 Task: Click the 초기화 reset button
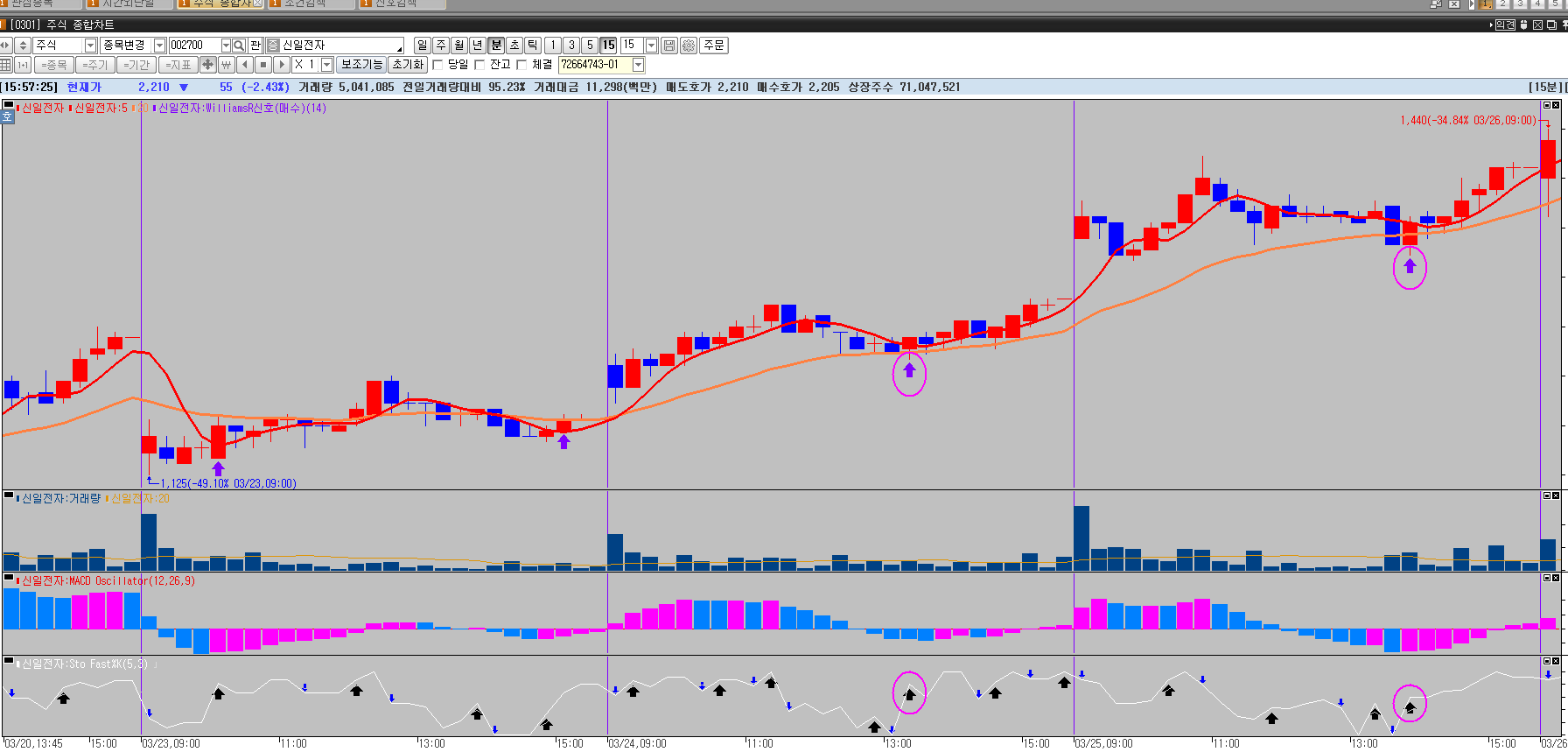click(x=408, y=65)
